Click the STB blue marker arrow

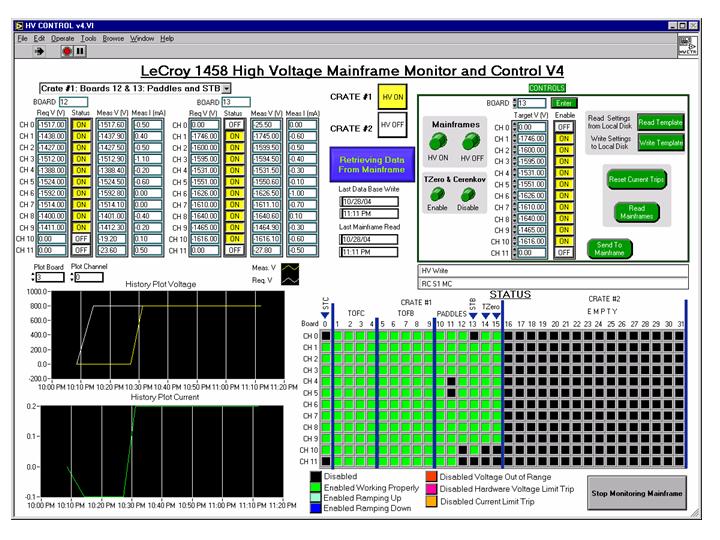473,315
